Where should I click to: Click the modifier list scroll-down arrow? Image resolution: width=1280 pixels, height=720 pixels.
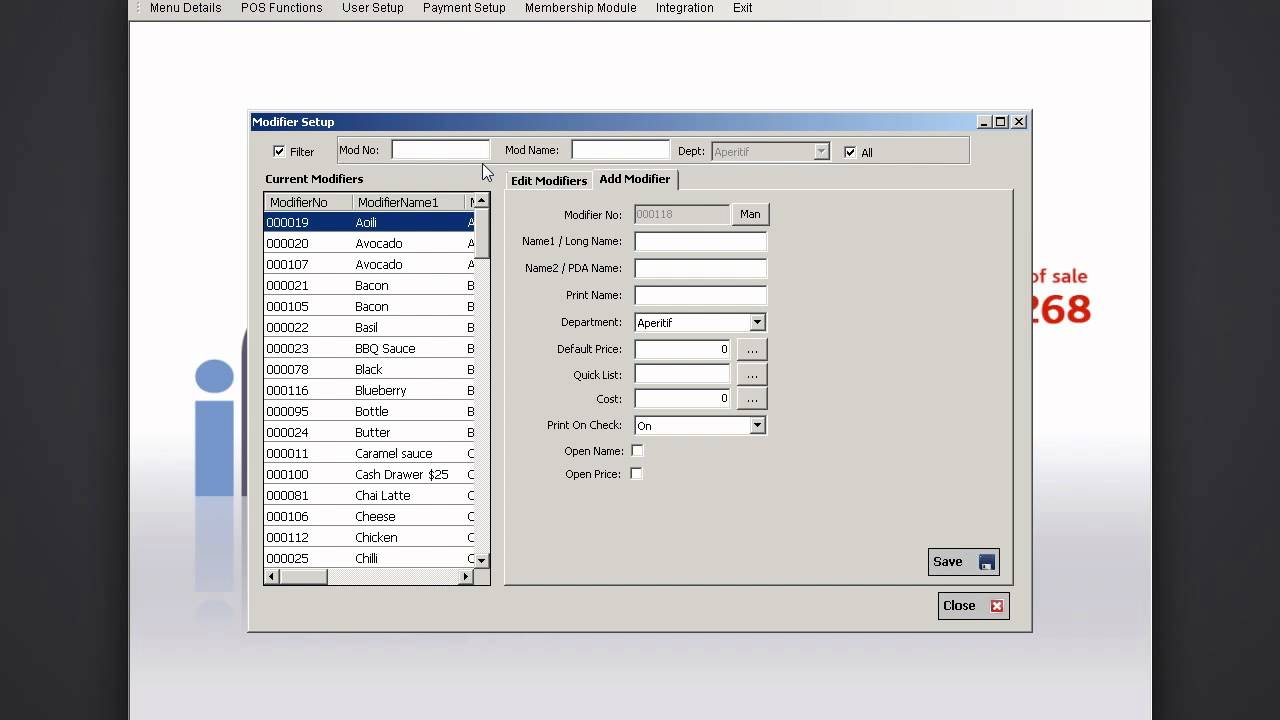click(x=482, y=561)
